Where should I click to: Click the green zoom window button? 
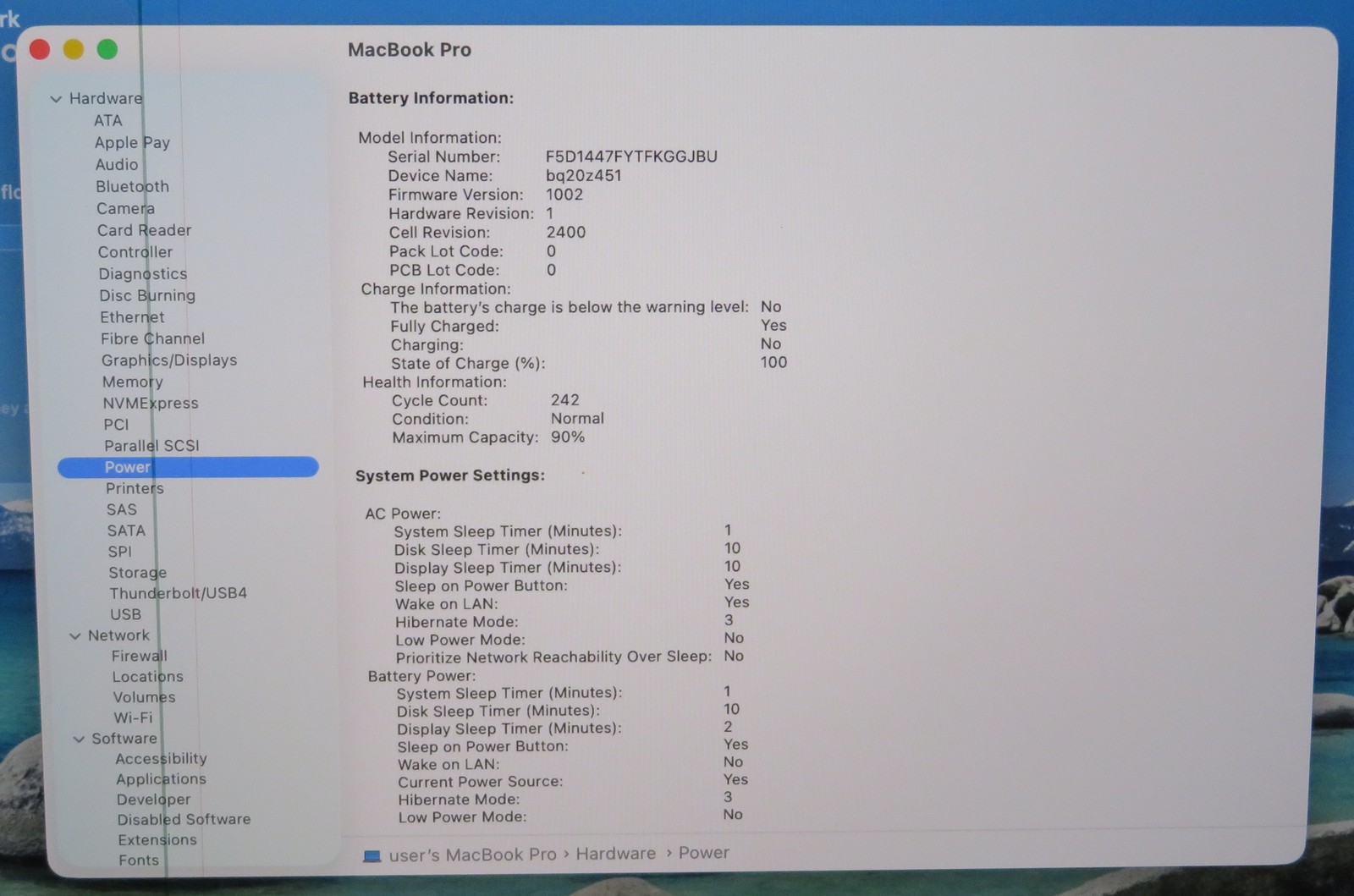click(107, 50)
